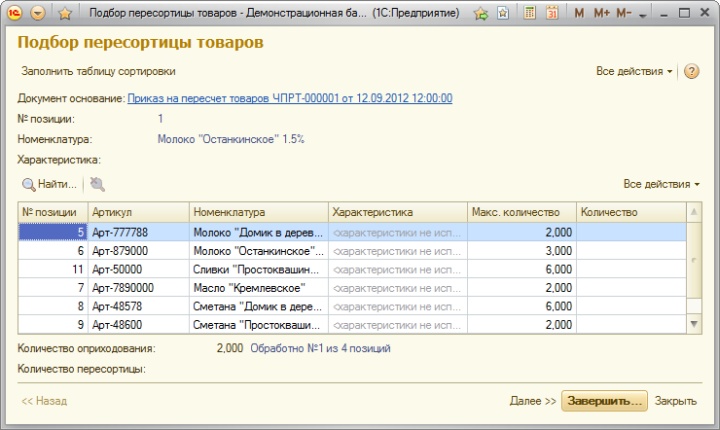Click the cancel search icon
Screen dimensions: 720x430
point(97,184)
